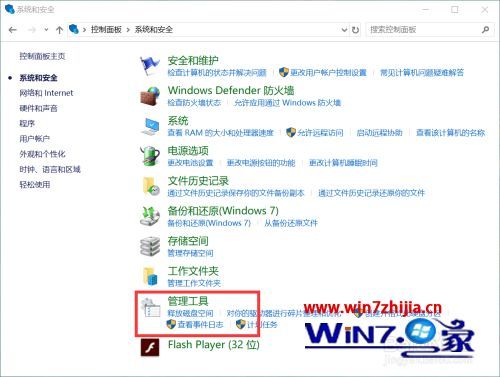
Task: Open 轻松使用 in the sidebar
Action: 35,184
